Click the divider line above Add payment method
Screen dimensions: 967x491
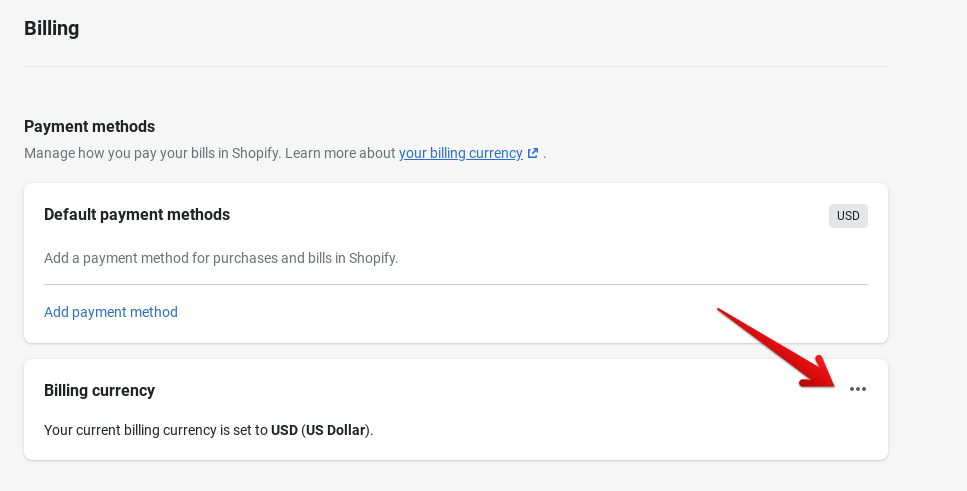tap(456, 284)
